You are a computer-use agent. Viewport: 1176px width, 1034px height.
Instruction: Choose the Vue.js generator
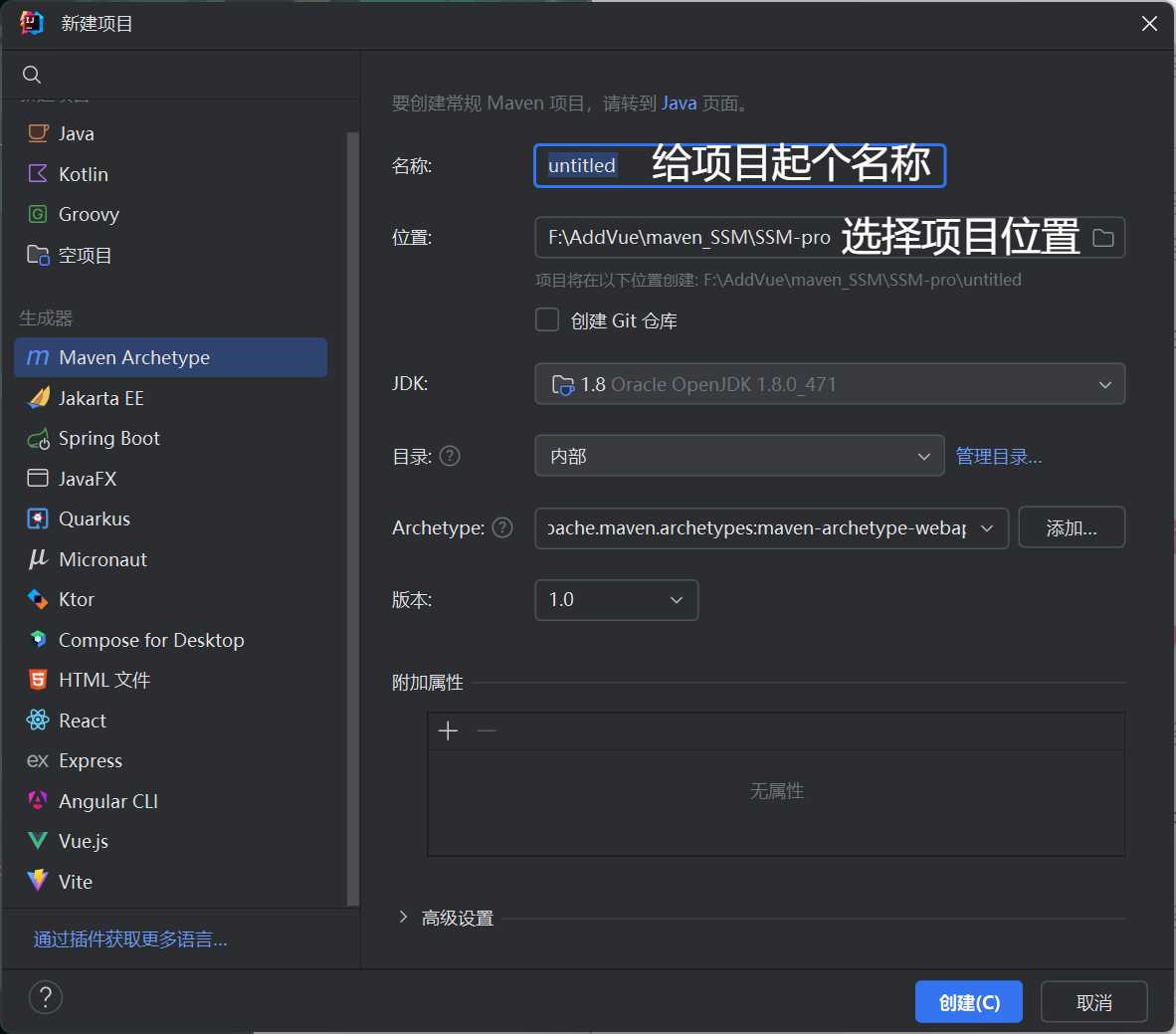click(84, 841)
